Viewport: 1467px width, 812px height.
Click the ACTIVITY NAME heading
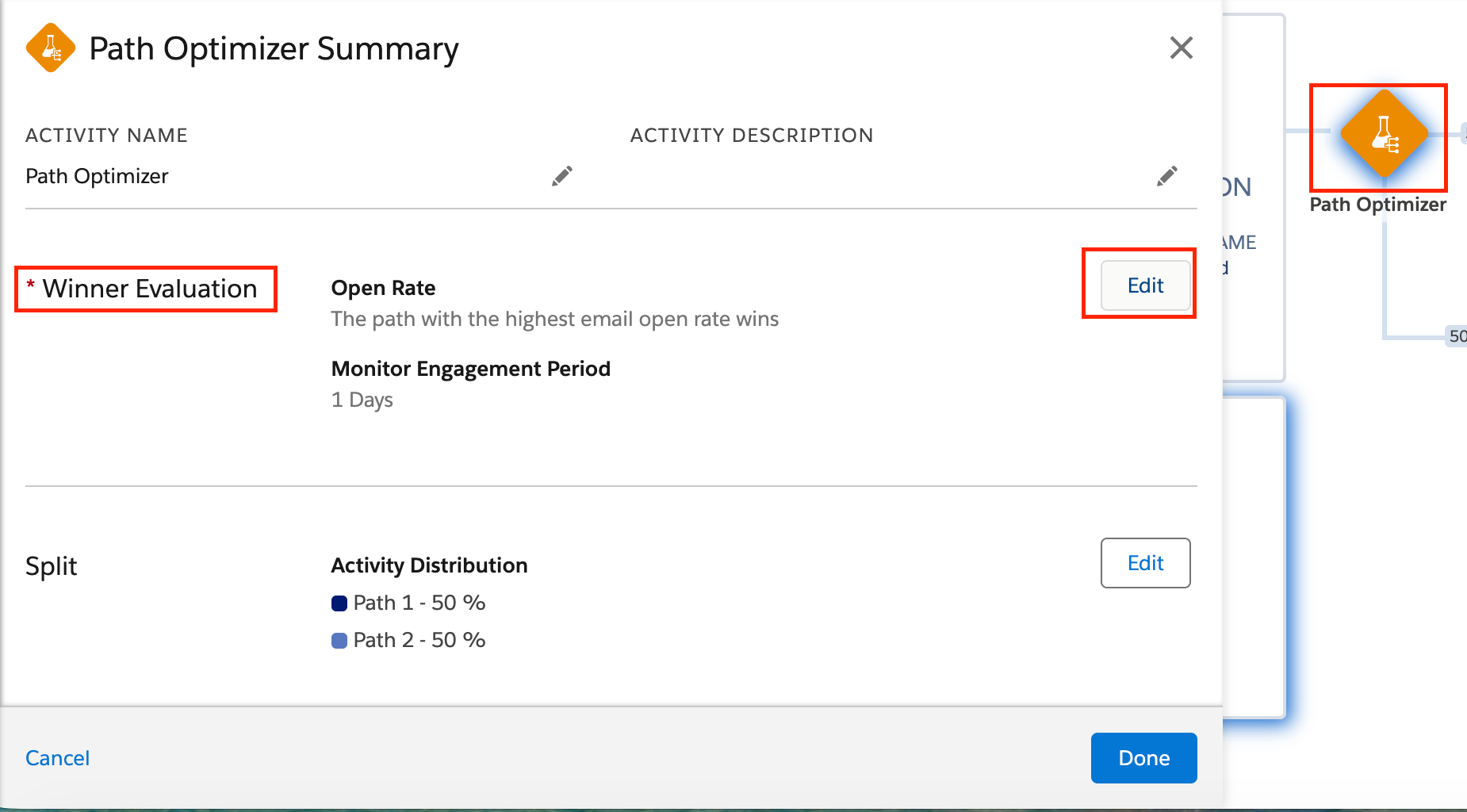pyautogui.click(x=106, y=136)
